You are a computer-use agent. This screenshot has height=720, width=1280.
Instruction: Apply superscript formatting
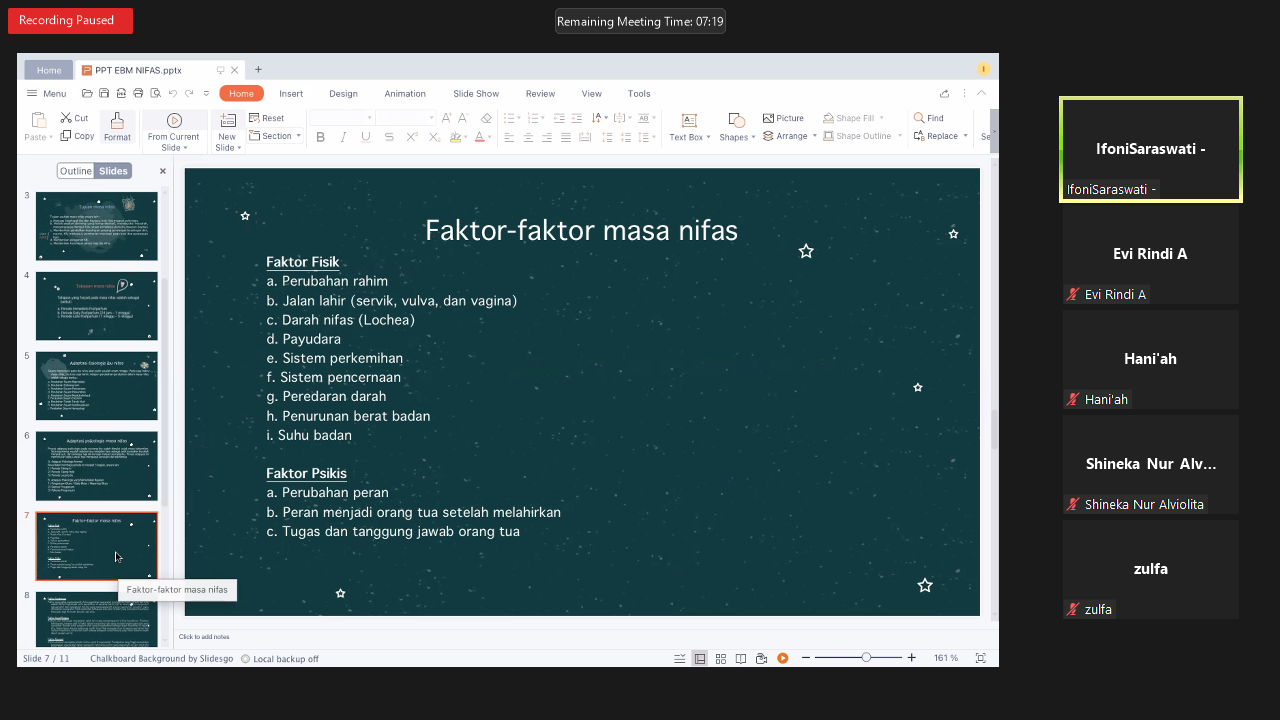tap(412, 137)
